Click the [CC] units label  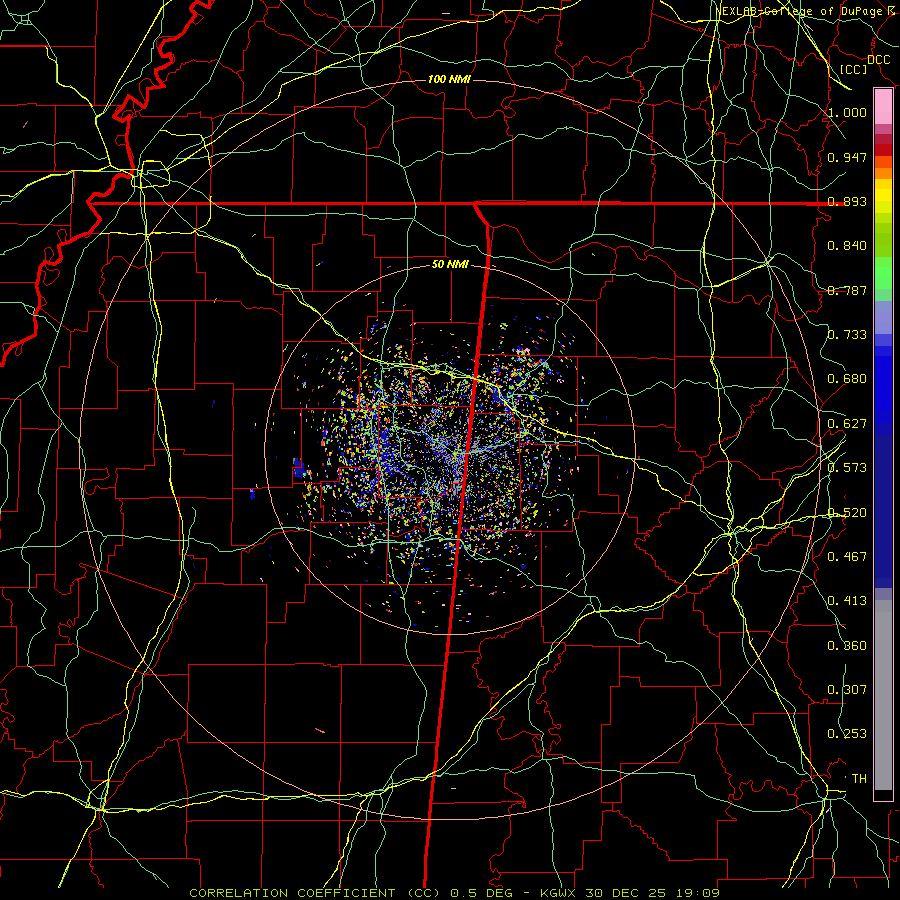[854, 69]
